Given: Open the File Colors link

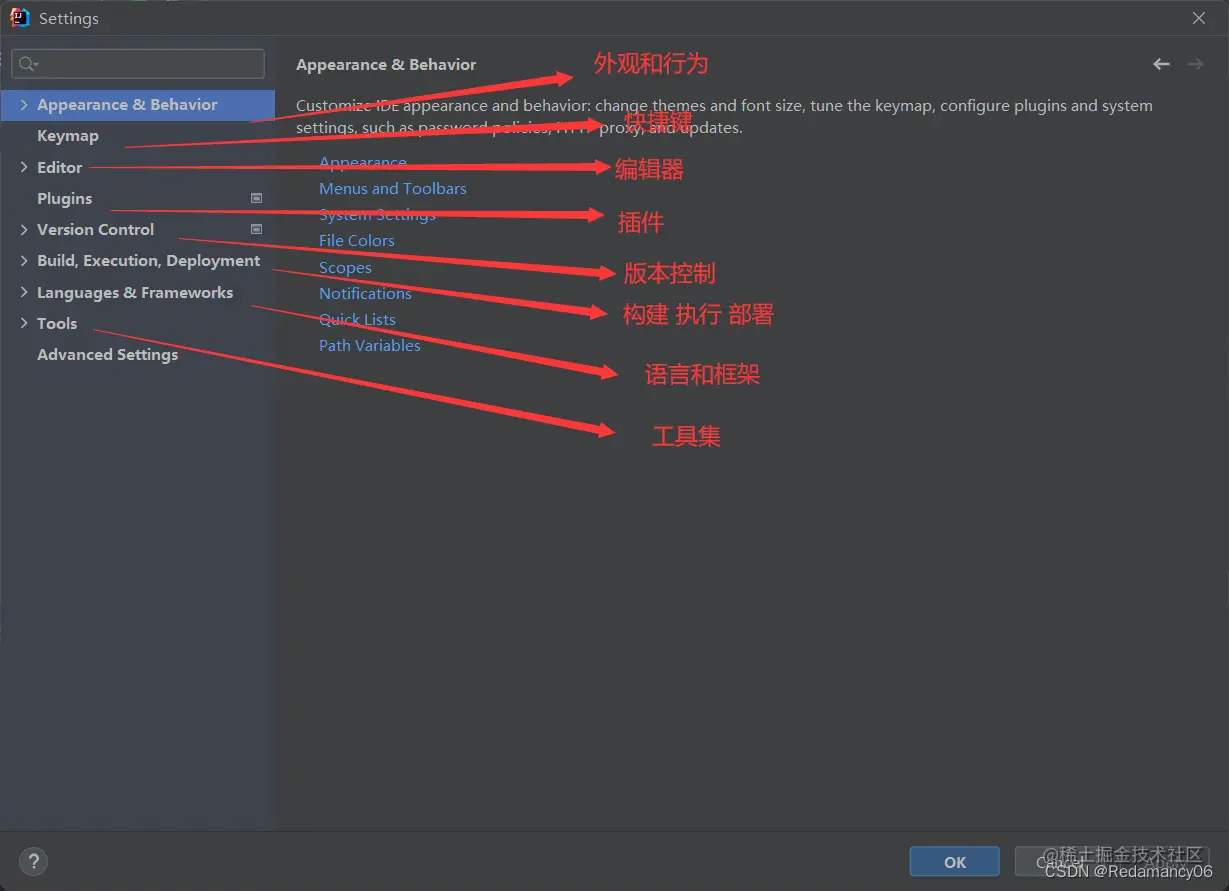Looking at the screenshot, I should [x=357, y=240].
